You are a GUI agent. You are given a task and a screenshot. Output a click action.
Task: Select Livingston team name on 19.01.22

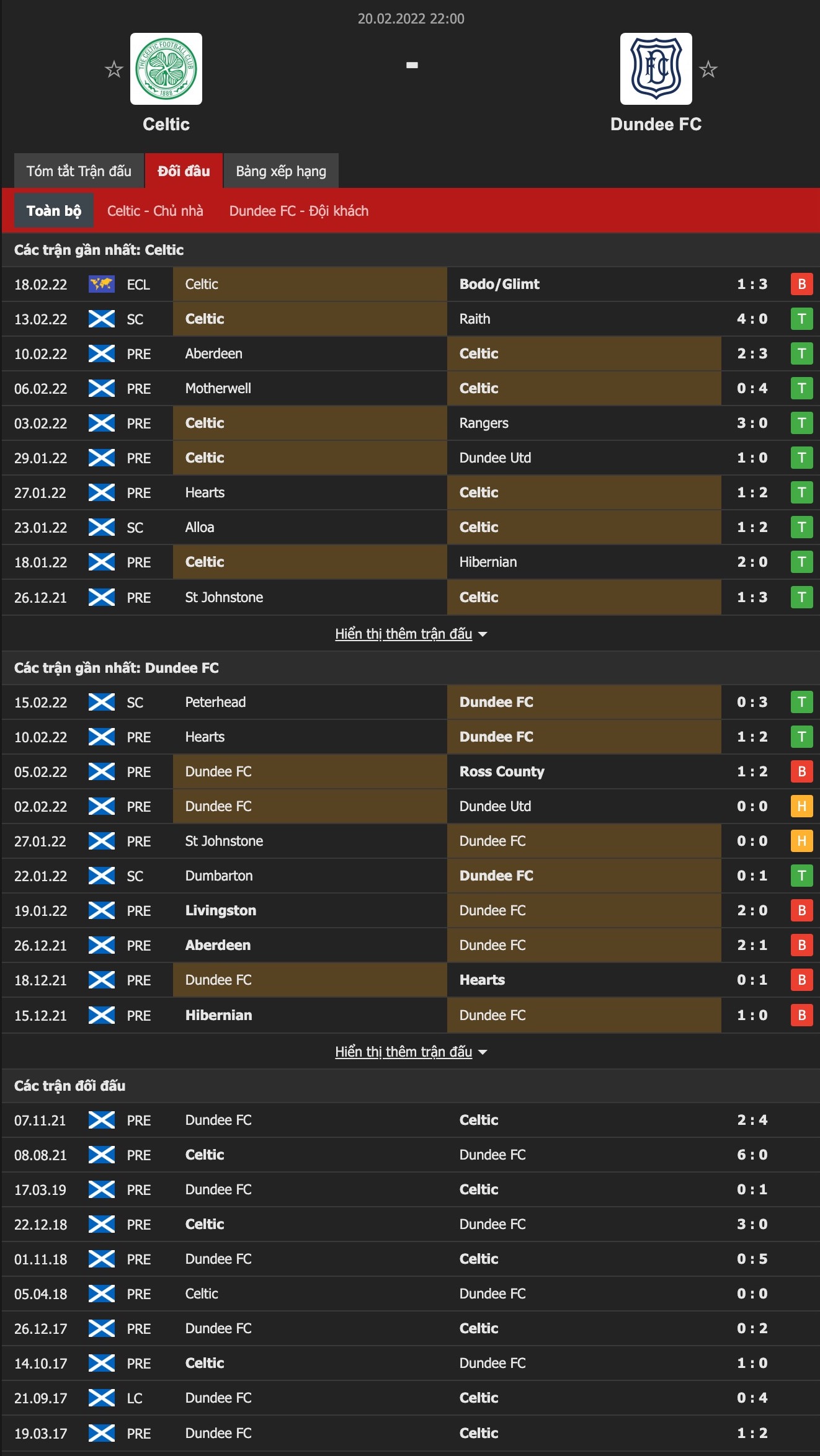coord(221,910)
